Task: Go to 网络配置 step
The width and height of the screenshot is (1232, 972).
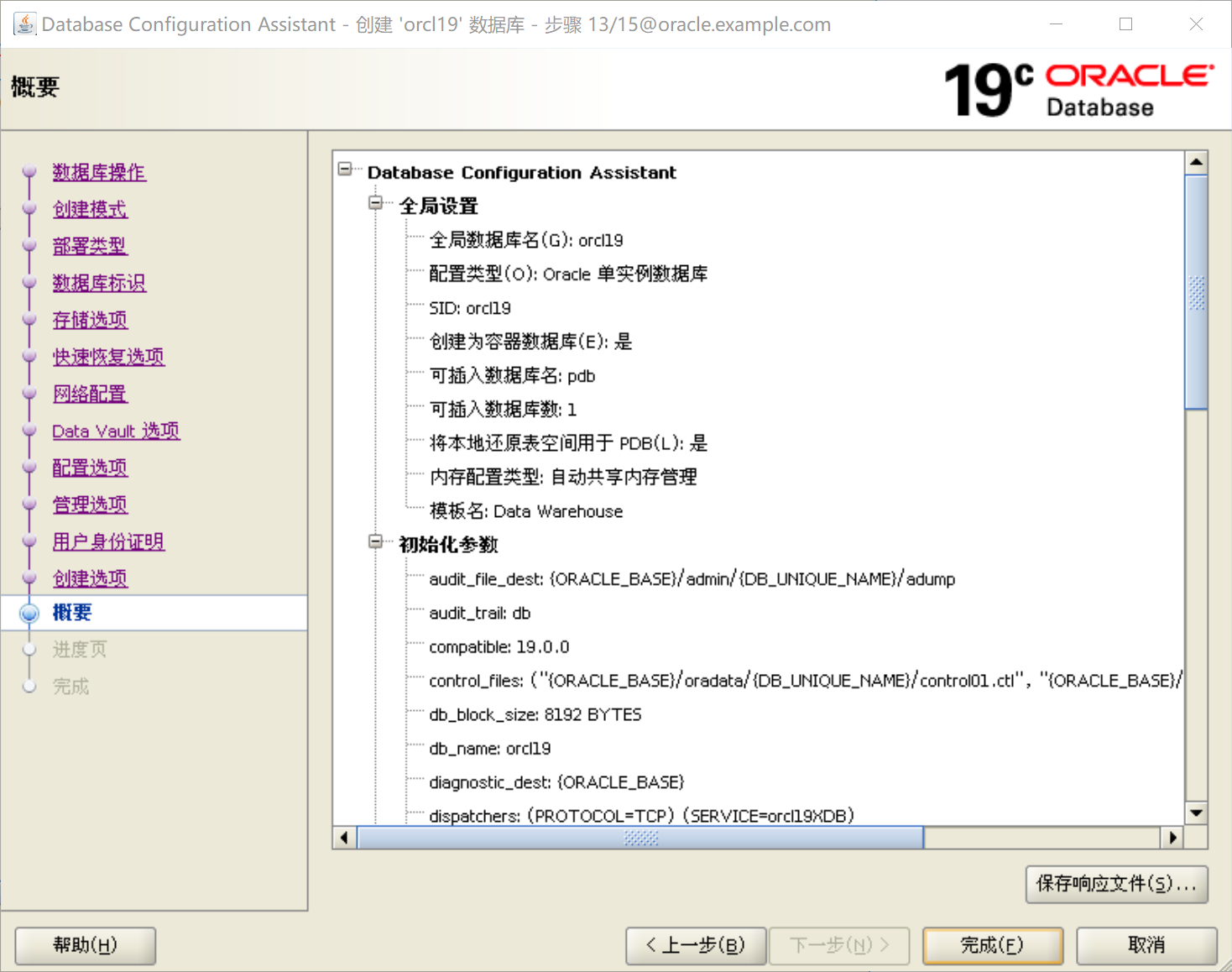Action: (x=90, y=394)
